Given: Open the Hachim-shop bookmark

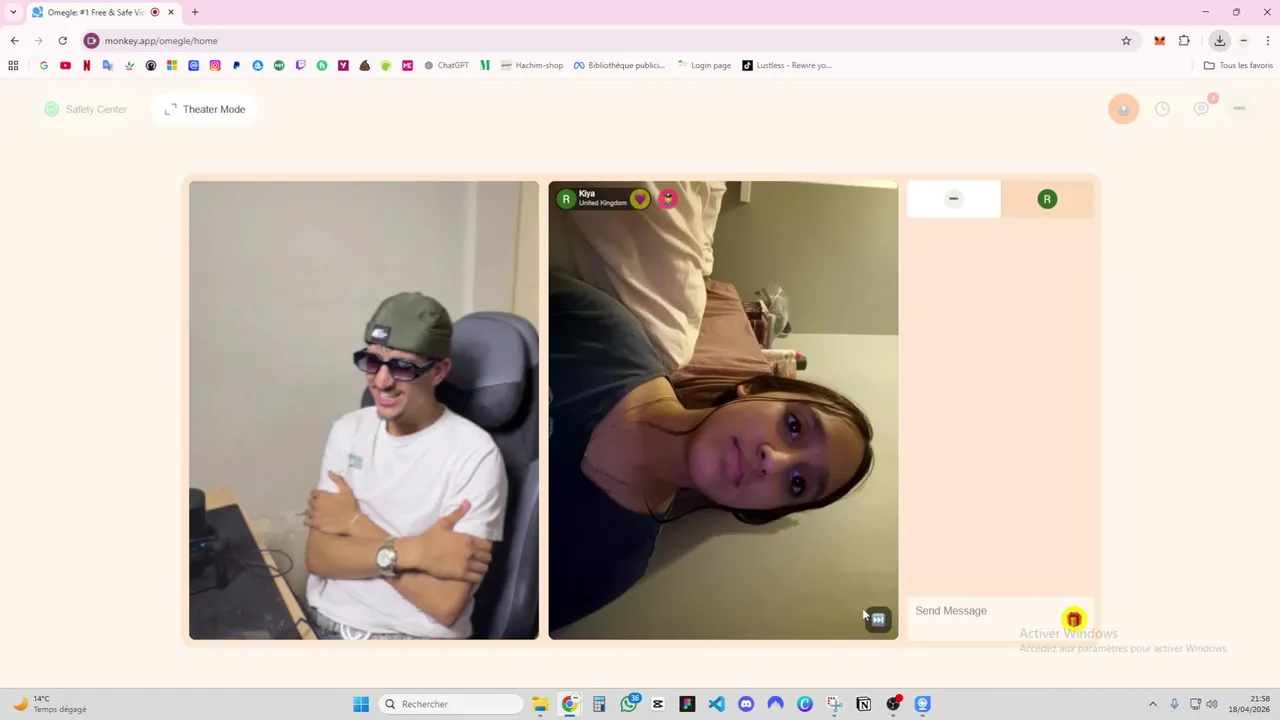Looking at the screenshot, I should (532, 65).
